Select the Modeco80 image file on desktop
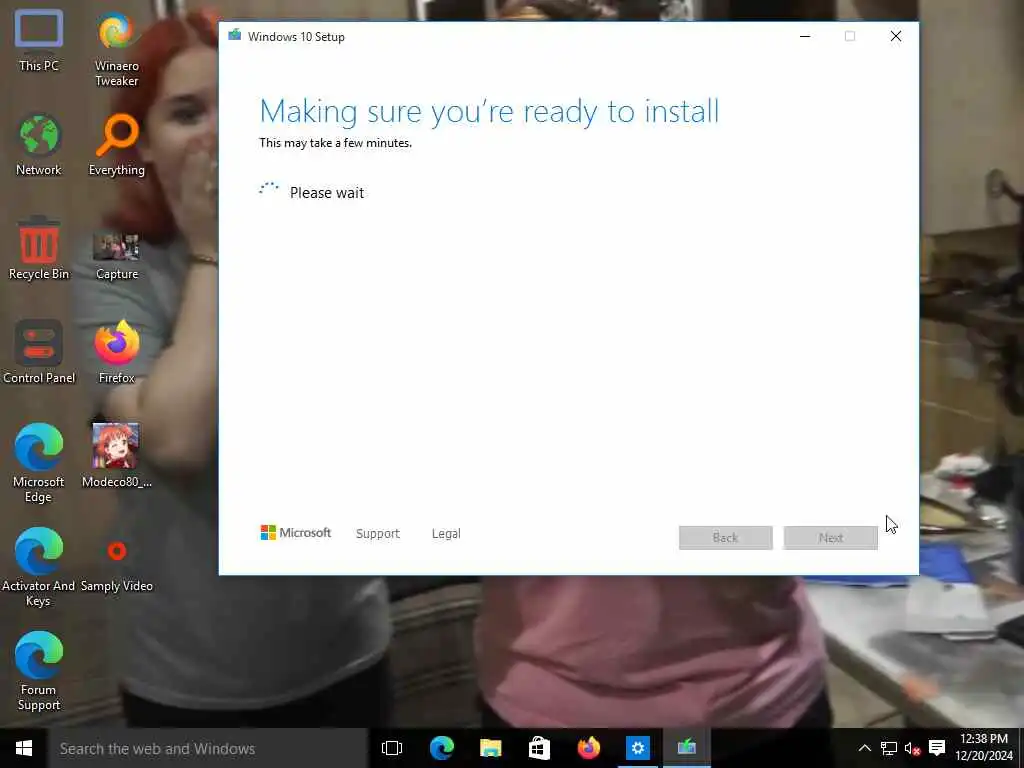 [117, 456]
